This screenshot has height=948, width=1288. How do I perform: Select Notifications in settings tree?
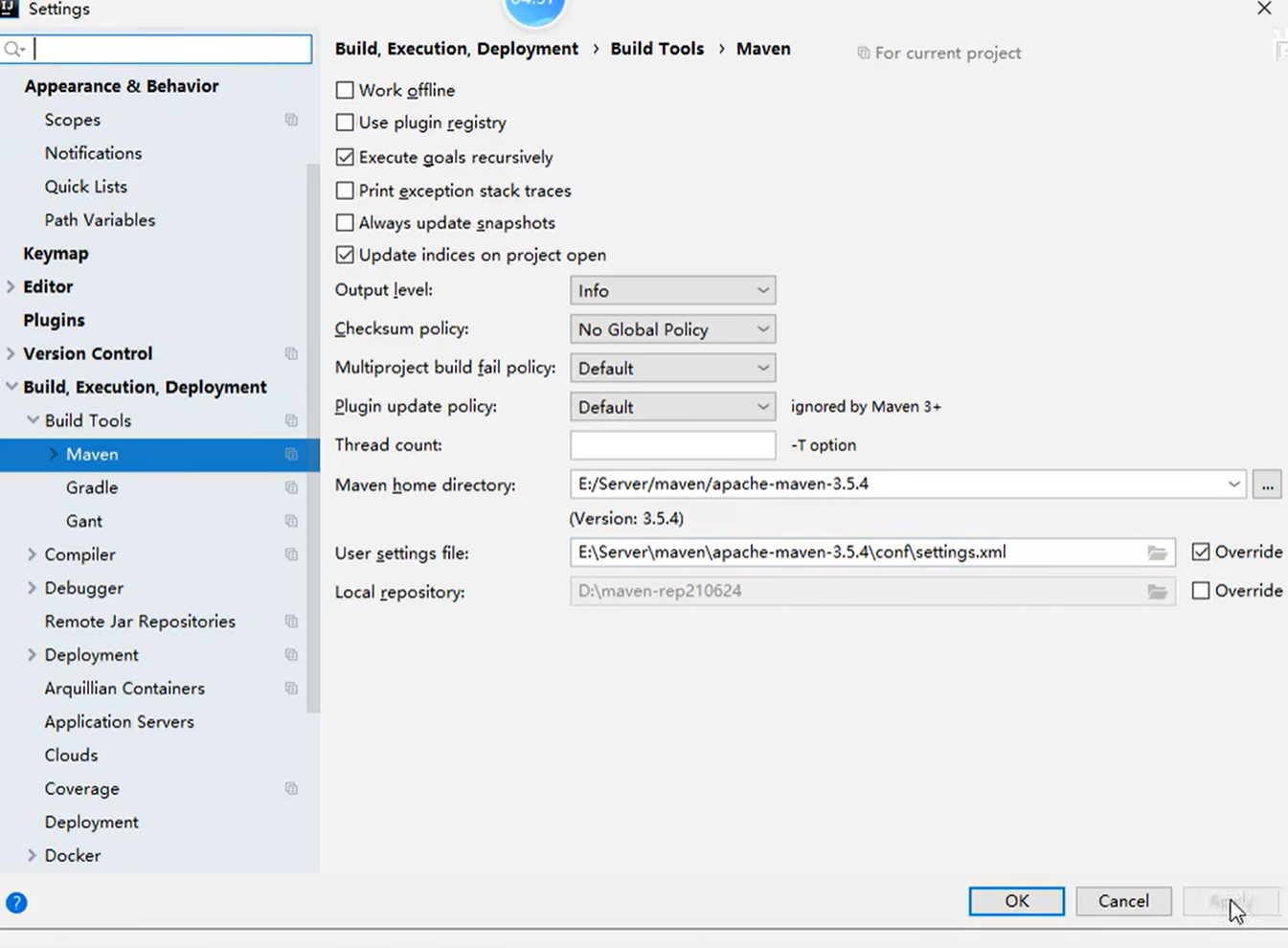pos(93,153)
